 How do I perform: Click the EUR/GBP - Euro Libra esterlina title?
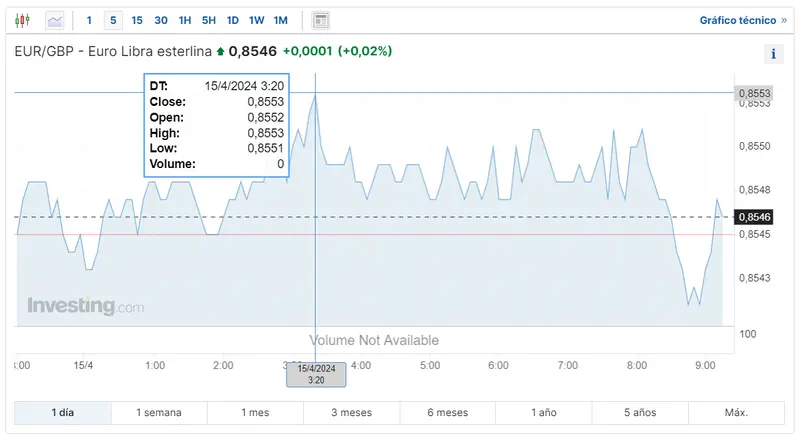coord(113,51)
